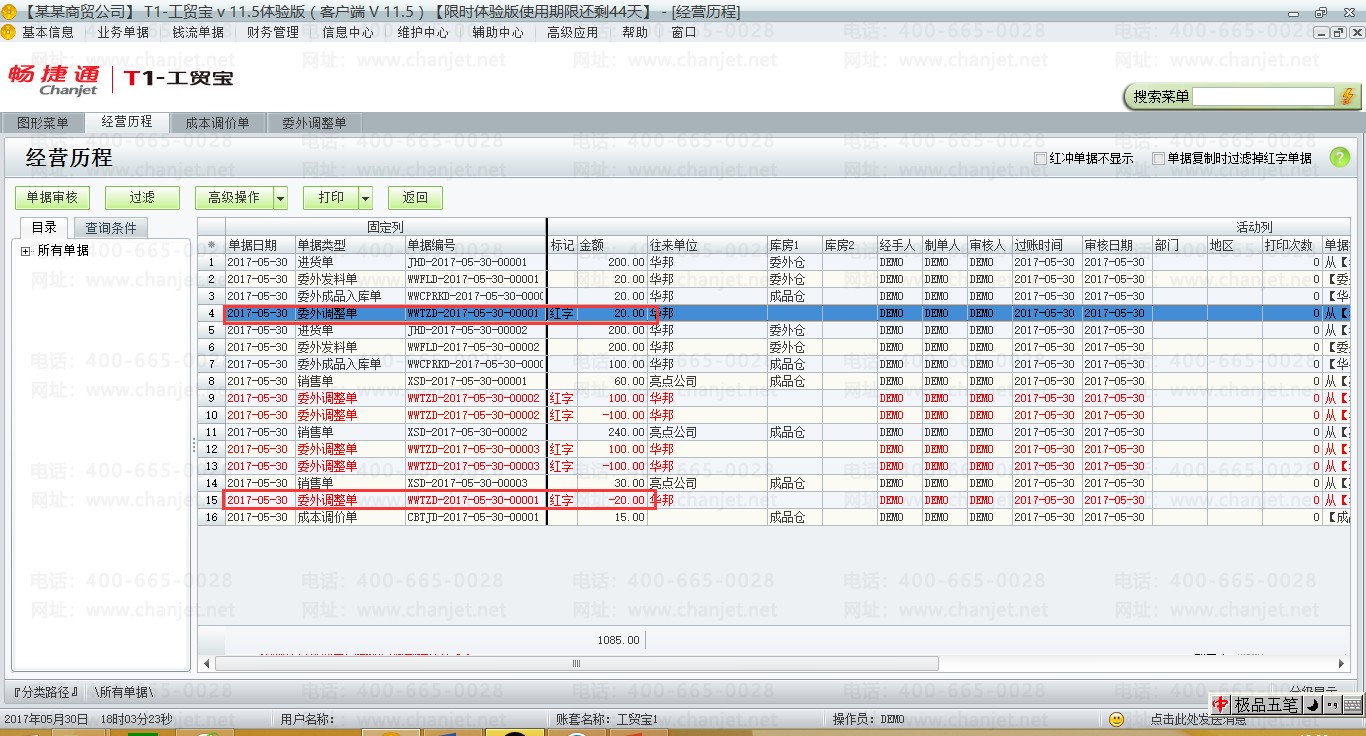Select the 目录 panel tab

tap(44, 228)
